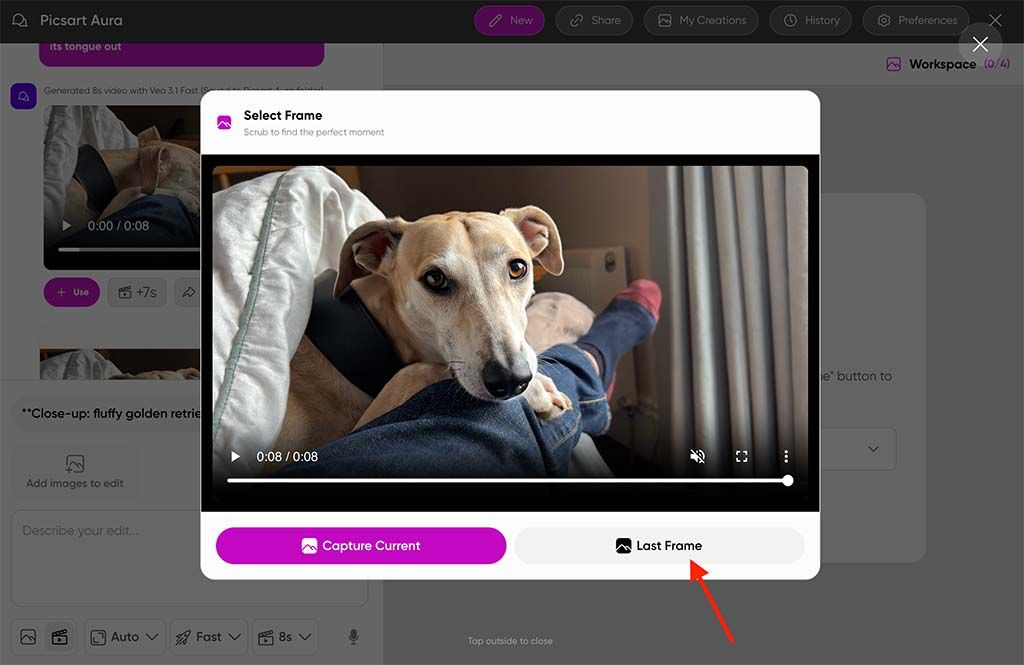The height and width of the screenshot is (665, 1024).
Task: Open the Auto aspect ratio dropdown
Action: pos(124,636)
